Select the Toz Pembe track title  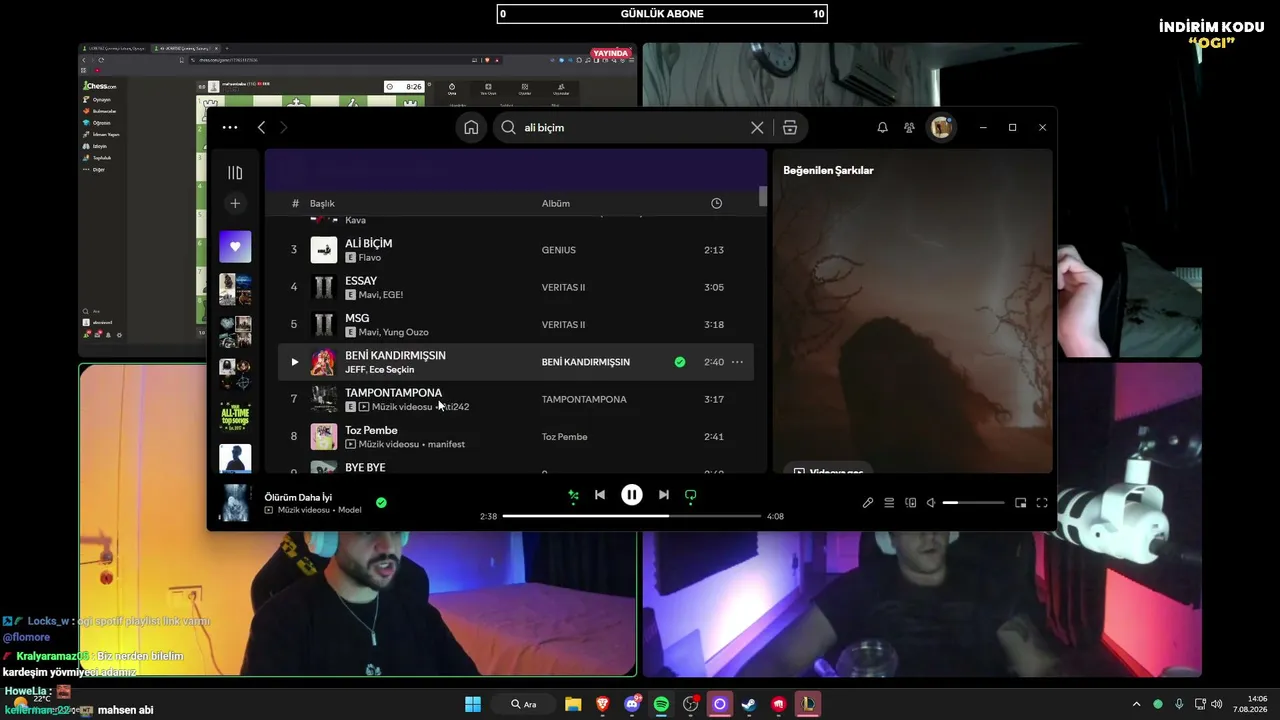371,430
